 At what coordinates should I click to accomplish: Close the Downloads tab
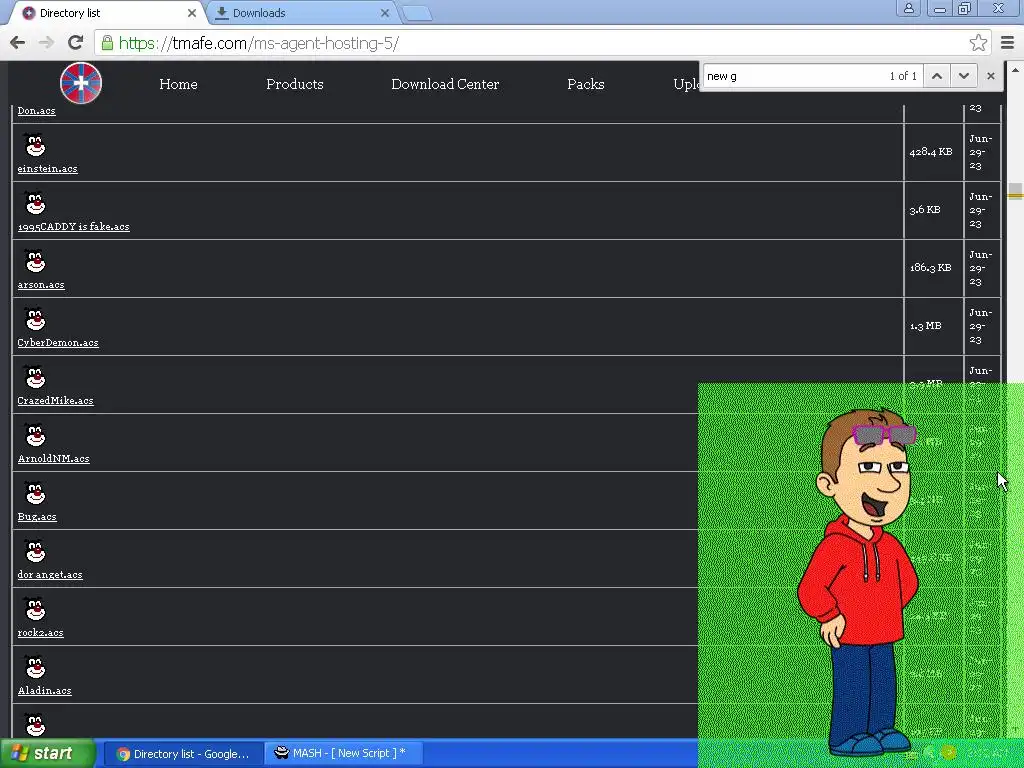pyautogui.click(x=385, y=13)
